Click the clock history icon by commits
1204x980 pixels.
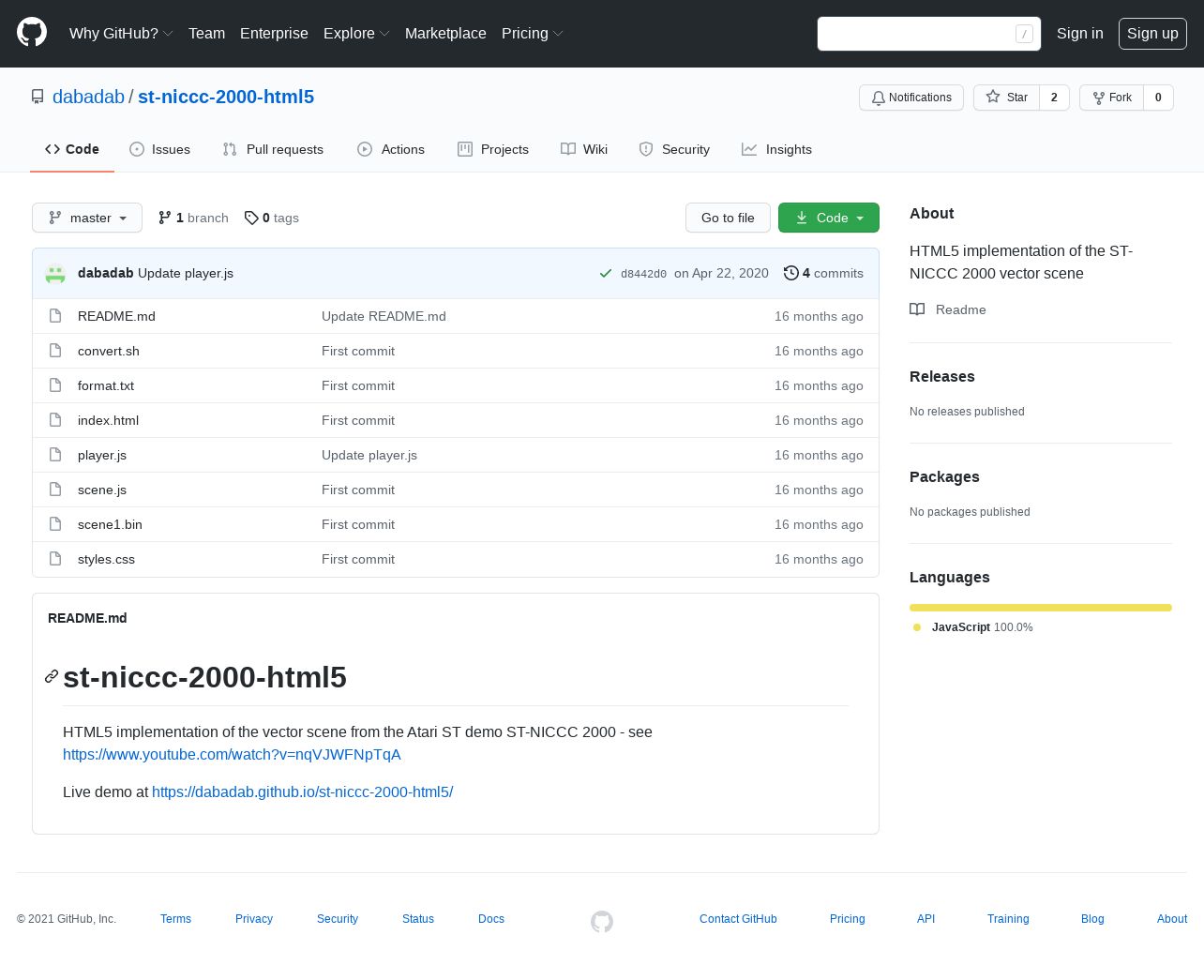coord(791,273)
